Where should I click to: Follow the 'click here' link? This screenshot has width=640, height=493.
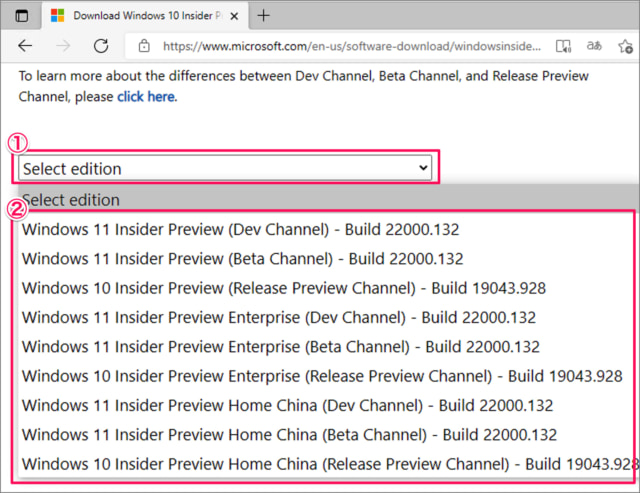pyautogui.click(x=147, y=97)
